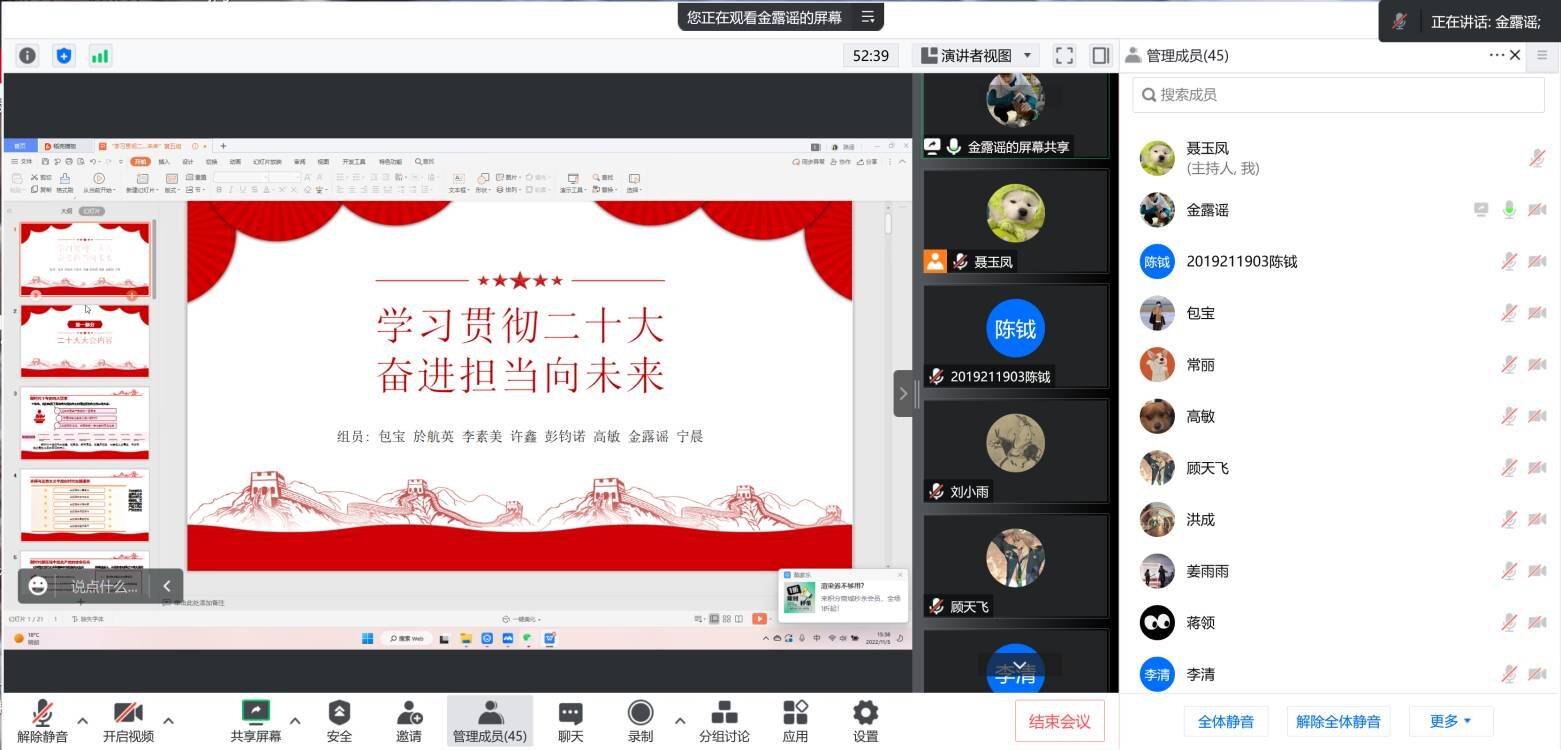This screenshot has width=1561, height=750.
Task: Check the green network signal icon
Action: click(x=100, y=56)
